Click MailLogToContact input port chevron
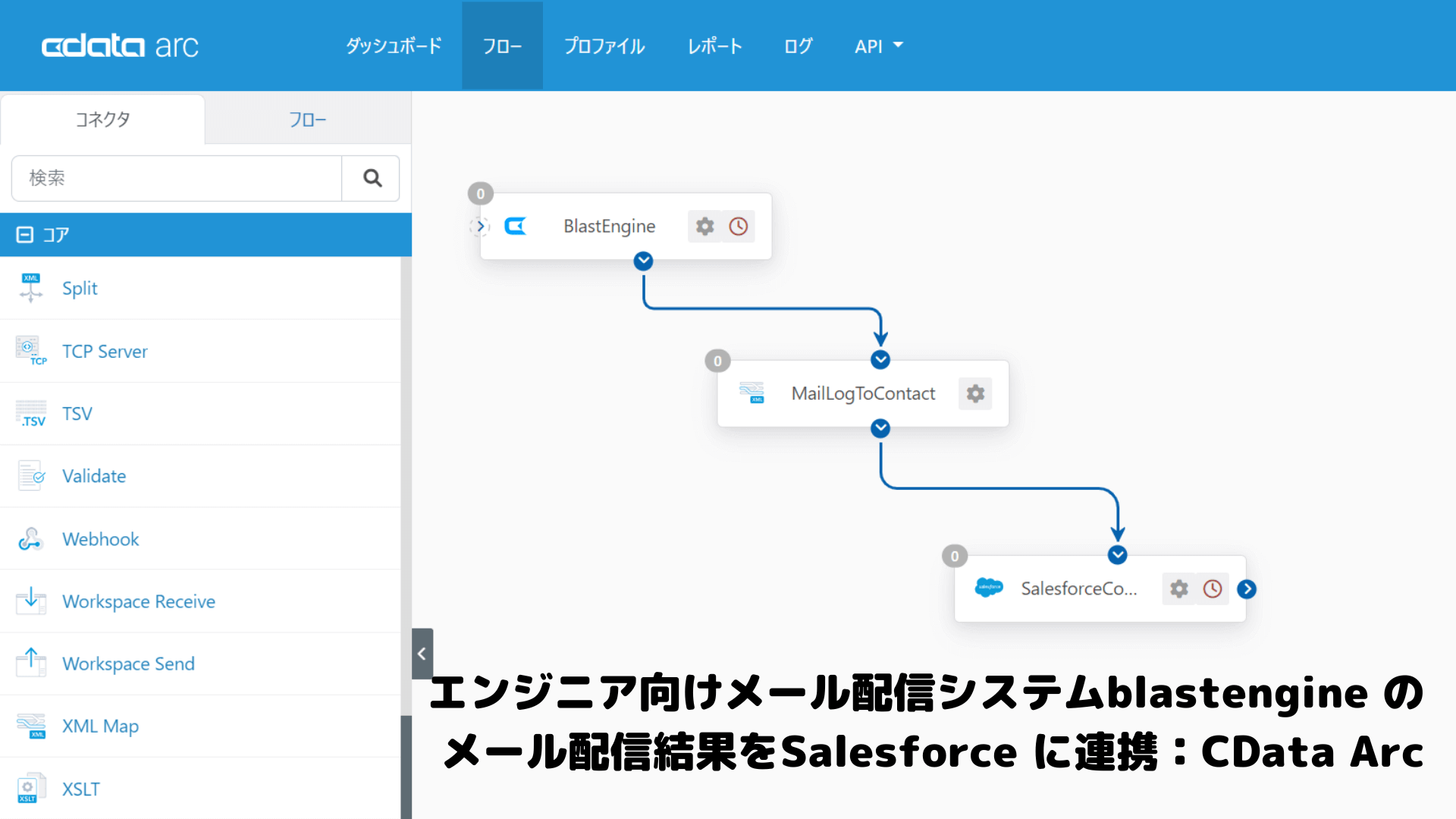The image size is (1456, 819). click(x=880, y=359)
